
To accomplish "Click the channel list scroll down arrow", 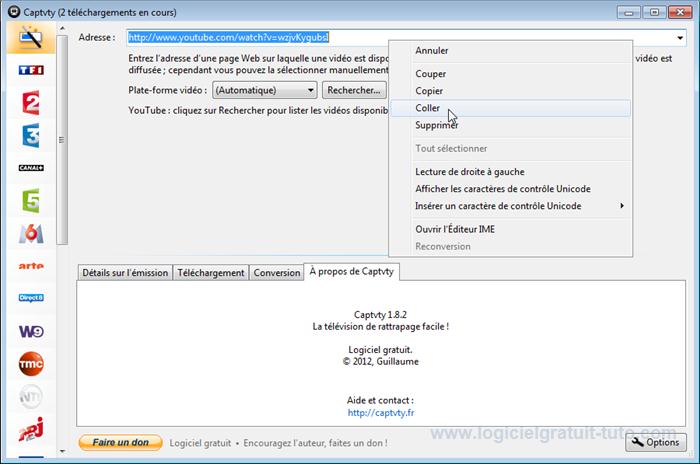I will 62,451.
